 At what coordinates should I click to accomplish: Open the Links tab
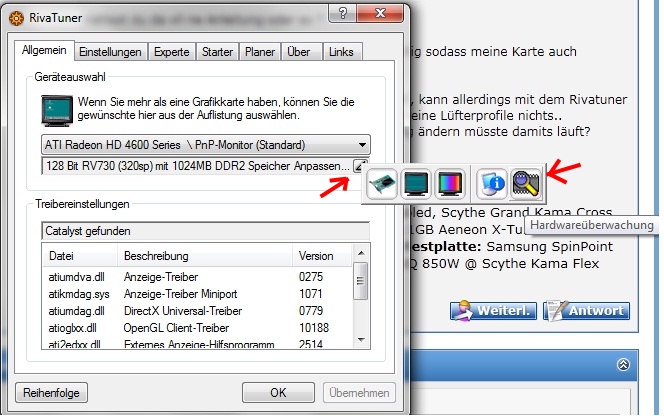pyautogui.click(x=341, y=52)
